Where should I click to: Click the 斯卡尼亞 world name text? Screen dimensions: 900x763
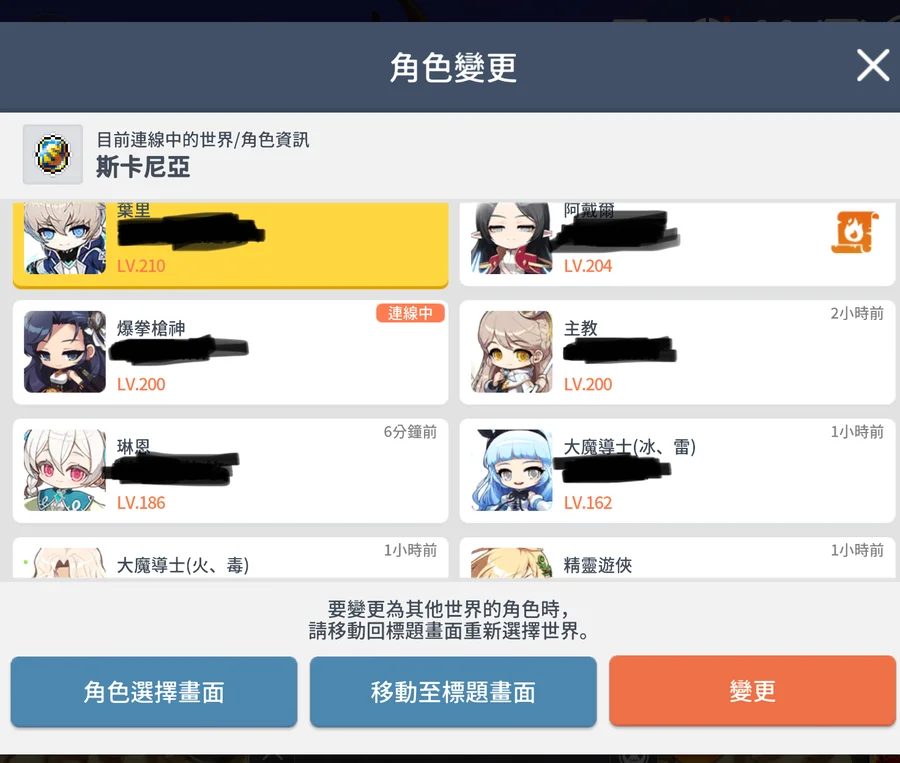tap(143, 167)
